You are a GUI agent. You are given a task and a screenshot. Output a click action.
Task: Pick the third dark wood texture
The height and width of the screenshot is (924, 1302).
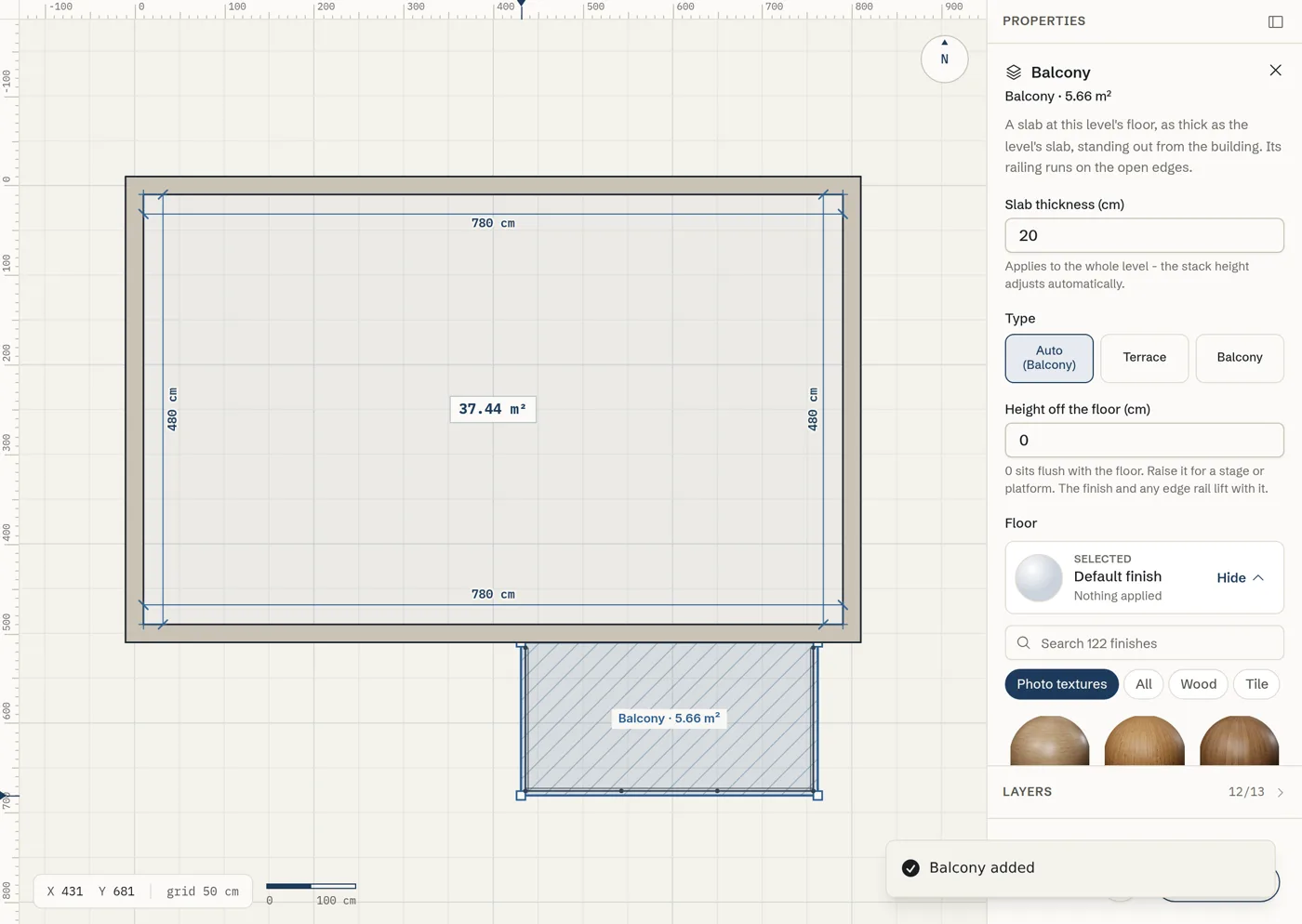(x=1240, y=741)
